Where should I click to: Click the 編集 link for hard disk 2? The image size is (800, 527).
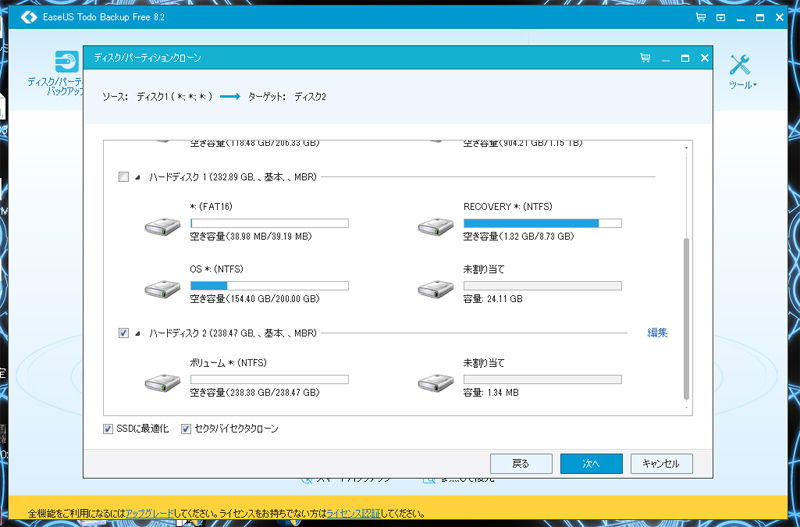(x=657, y=333)
